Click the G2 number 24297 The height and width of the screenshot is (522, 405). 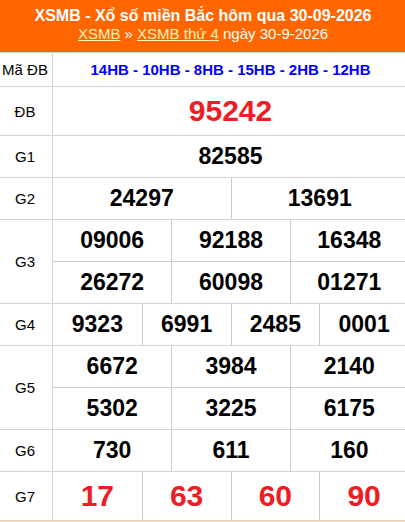(142, 198)
